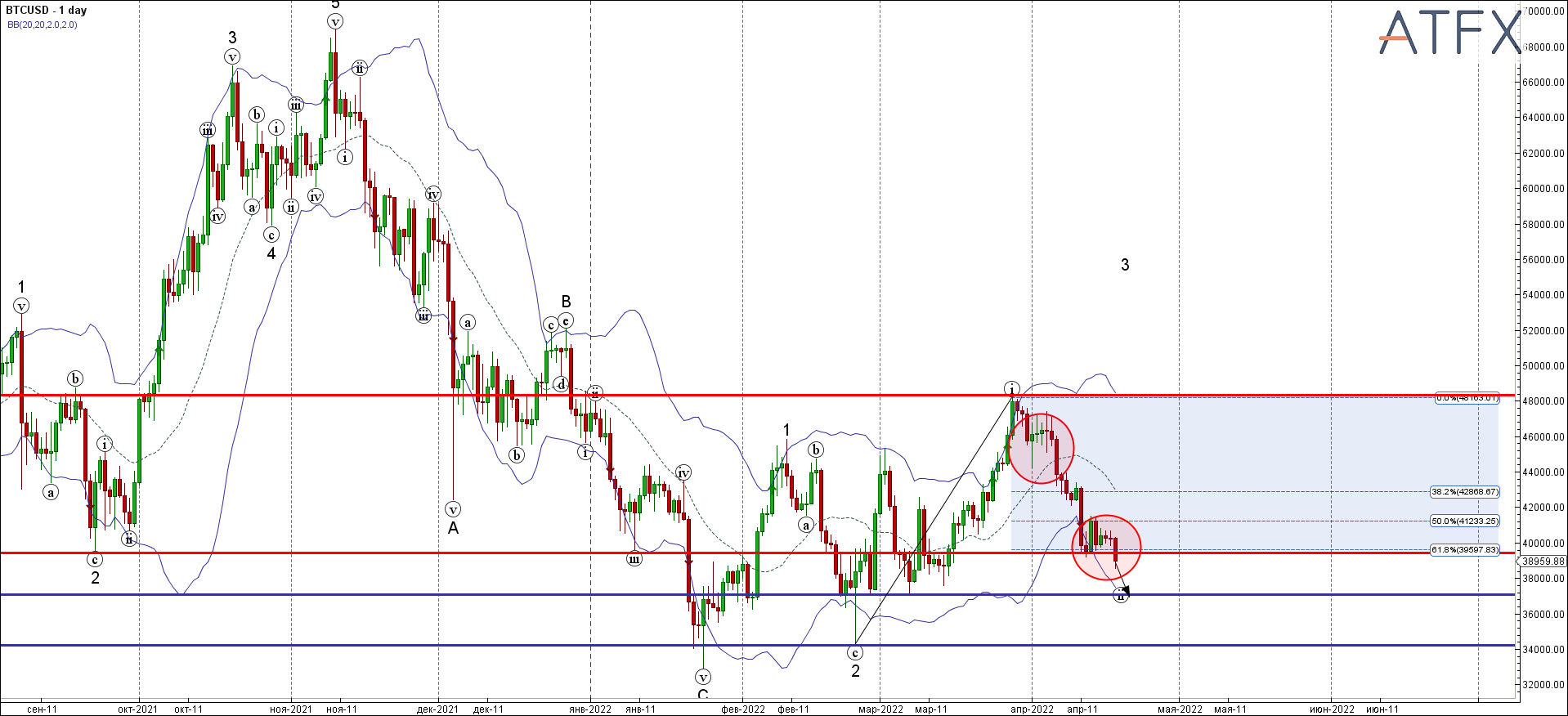Click the фев-11 date label
The width and height of the screenshot is (1568, 716).
793,709
